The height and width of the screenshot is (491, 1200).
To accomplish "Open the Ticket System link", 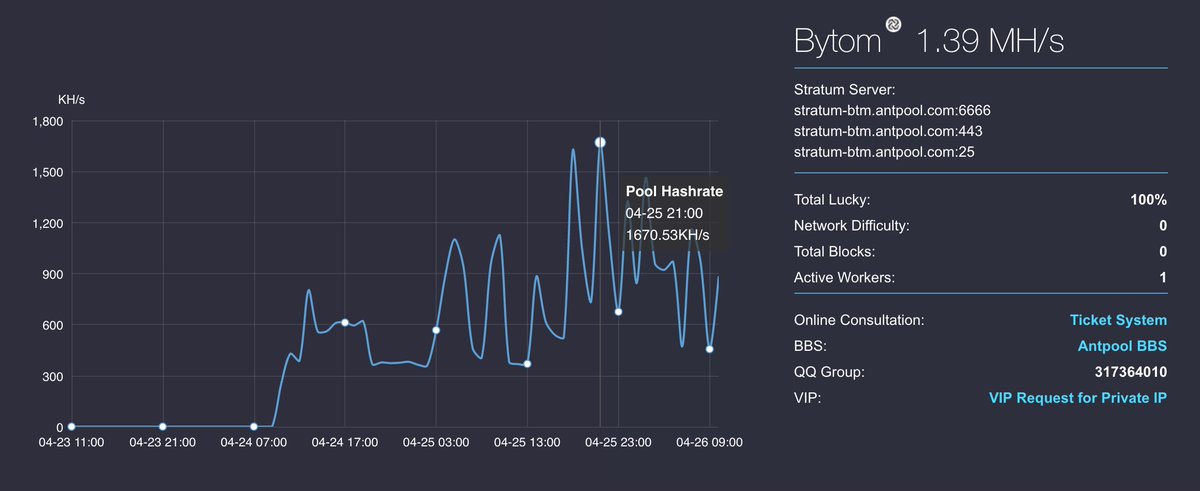I will click(x=1118, y=321).
